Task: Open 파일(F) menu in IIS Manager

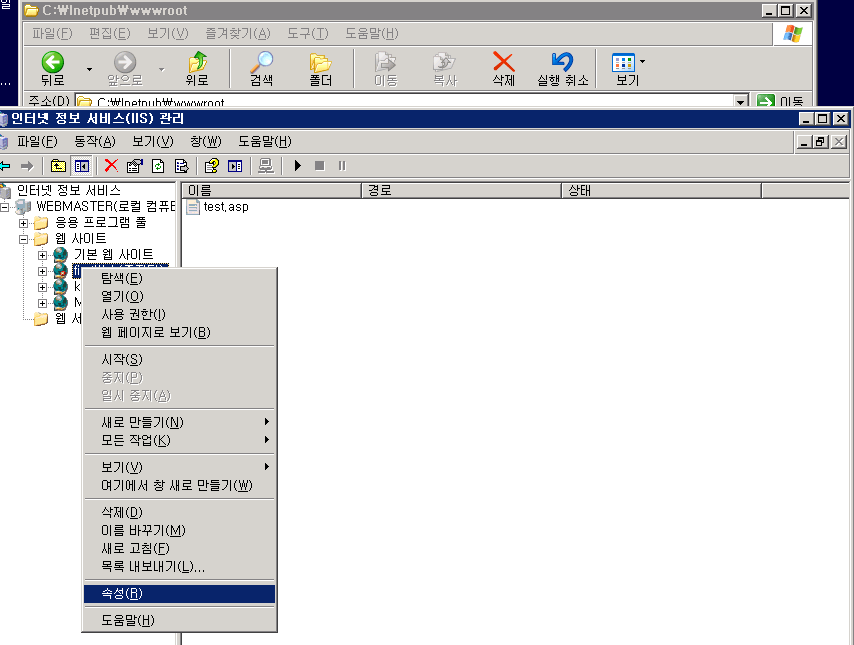Action: [x=37, y=142]
